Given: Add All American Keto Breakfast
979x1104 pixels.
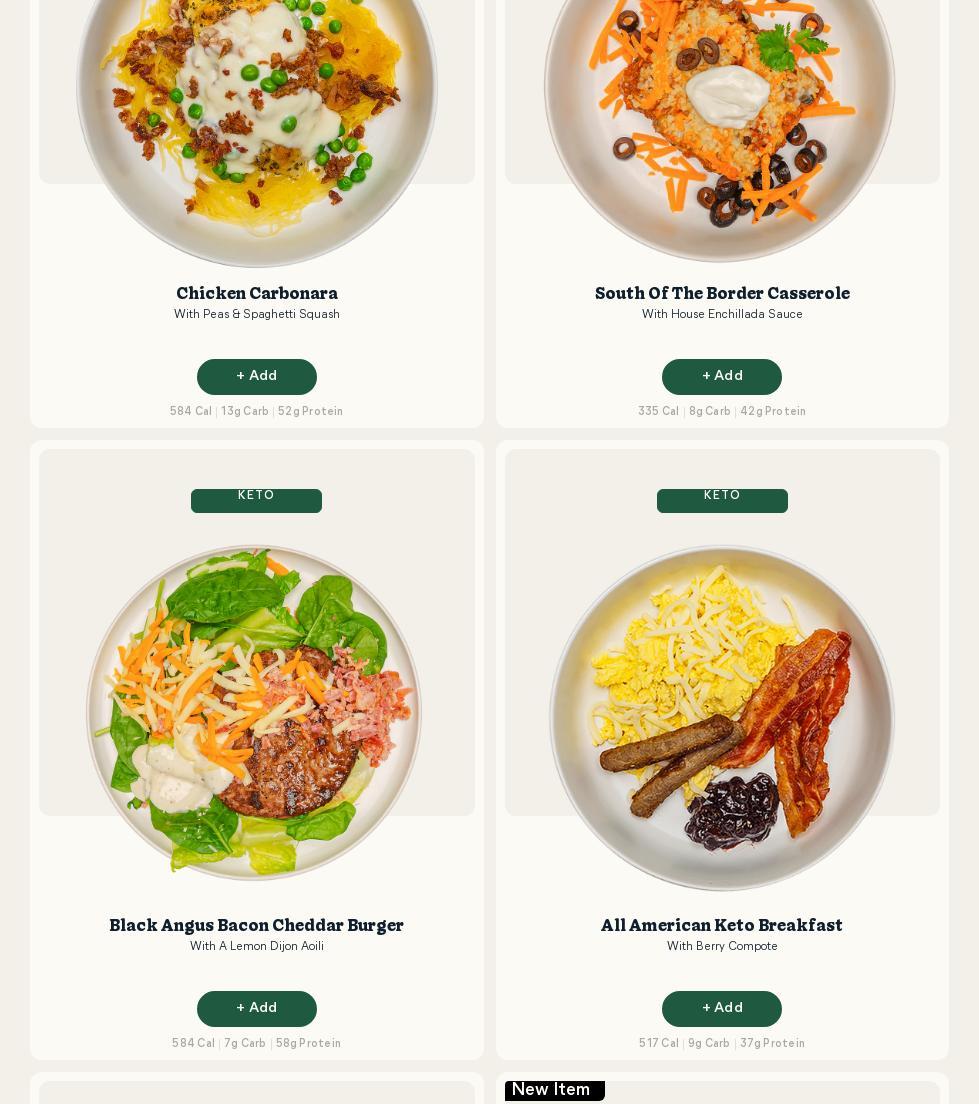Looking at the screenshot, I should tap(721, 1008).
